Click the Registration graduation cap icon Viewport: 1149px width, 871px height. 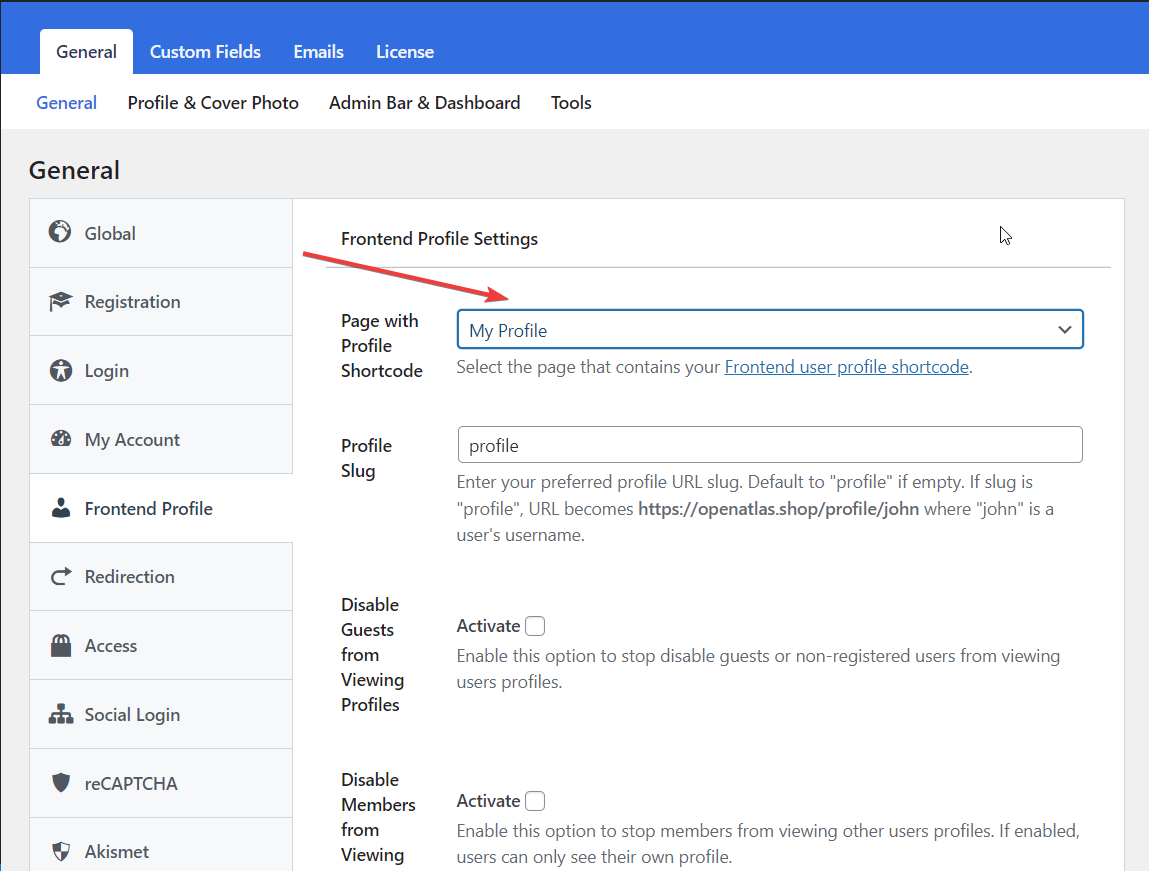click(x=60, y=301)
